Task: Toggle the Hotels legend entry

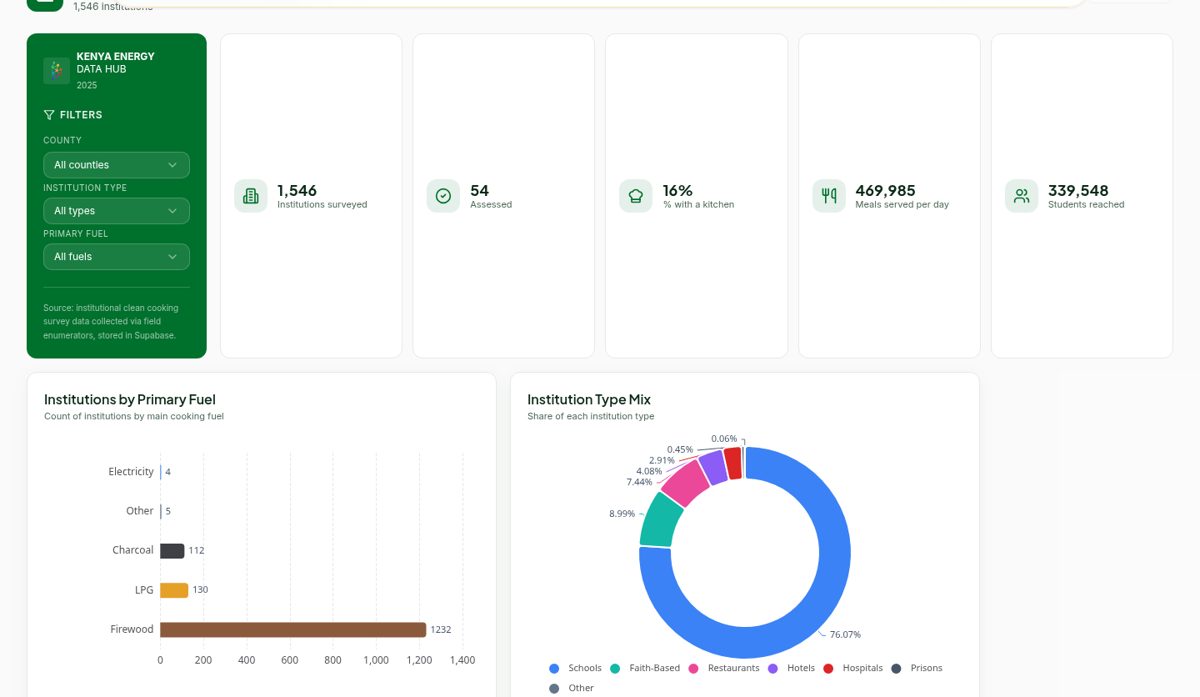Action: [x=791, y=668]
